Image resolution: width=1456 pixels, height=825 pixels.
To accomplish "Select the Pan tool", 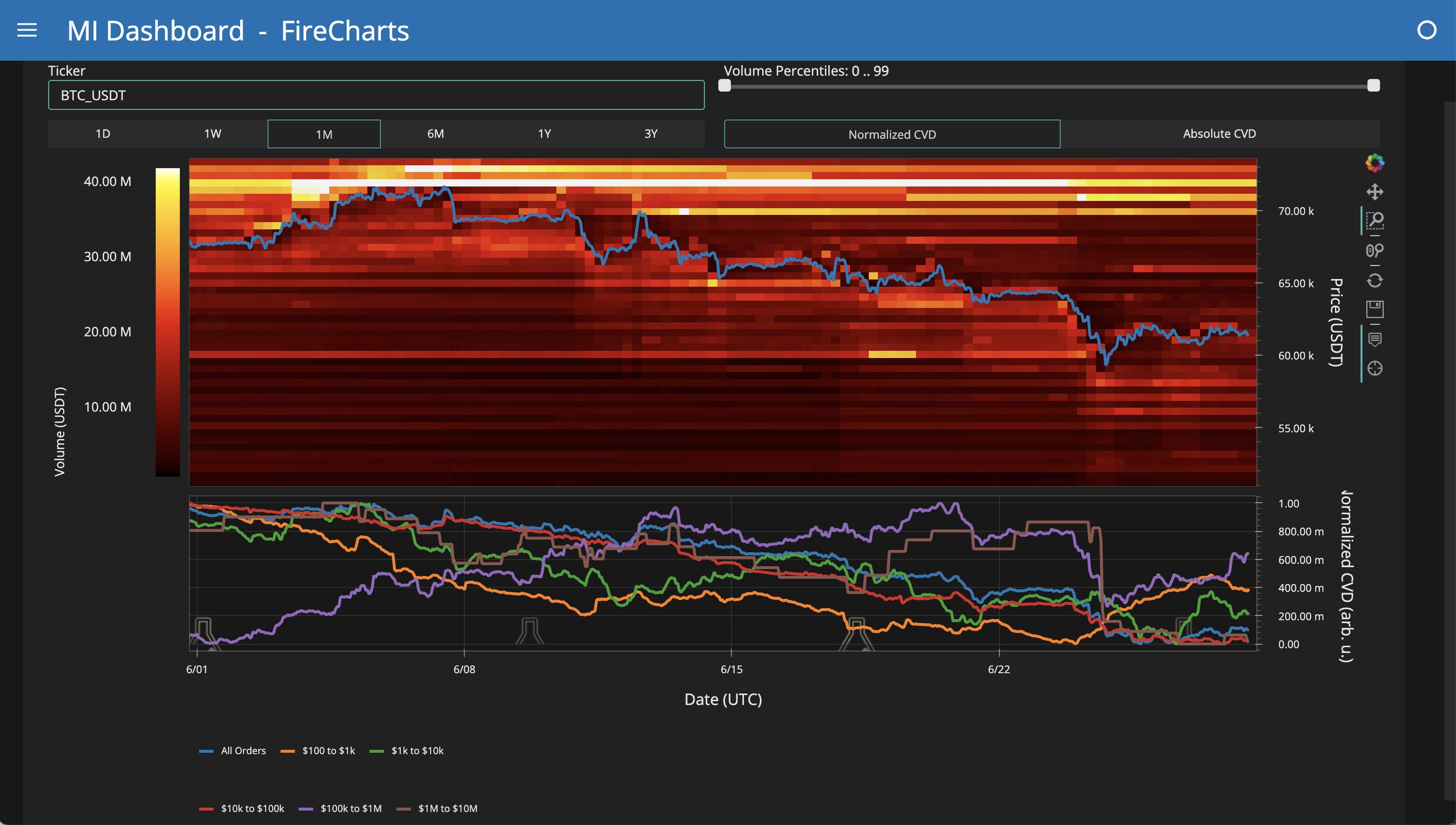I will point(1375,192).
